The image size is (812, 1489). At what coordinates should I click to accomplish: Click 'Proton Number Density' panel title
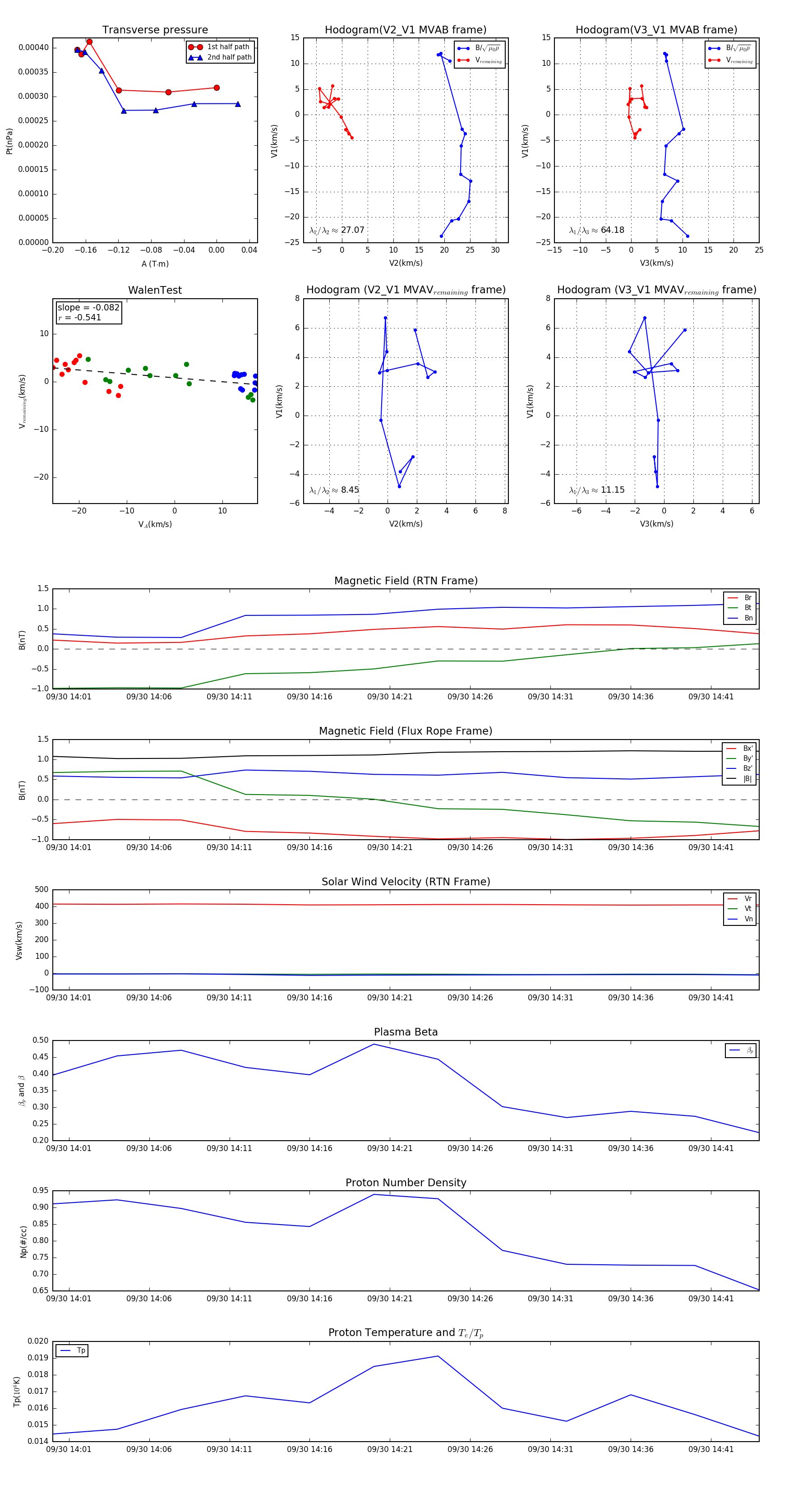click(x=406, y=1183)
